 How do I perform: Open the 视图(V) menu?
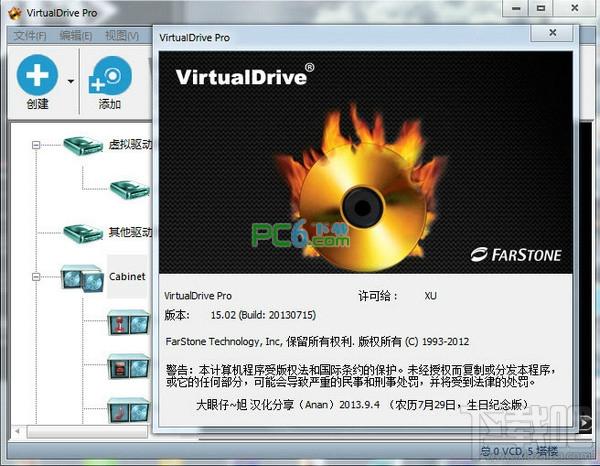pos(122,36)
